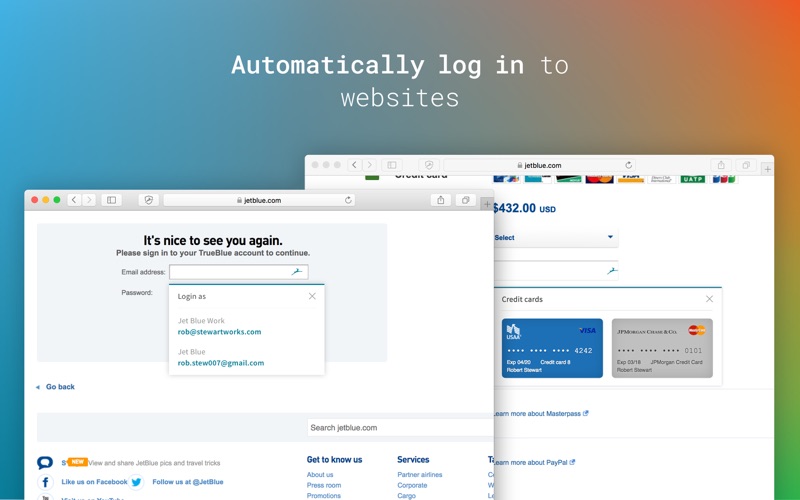
Task: Click the Email address input field
Action: pos(239,272)
